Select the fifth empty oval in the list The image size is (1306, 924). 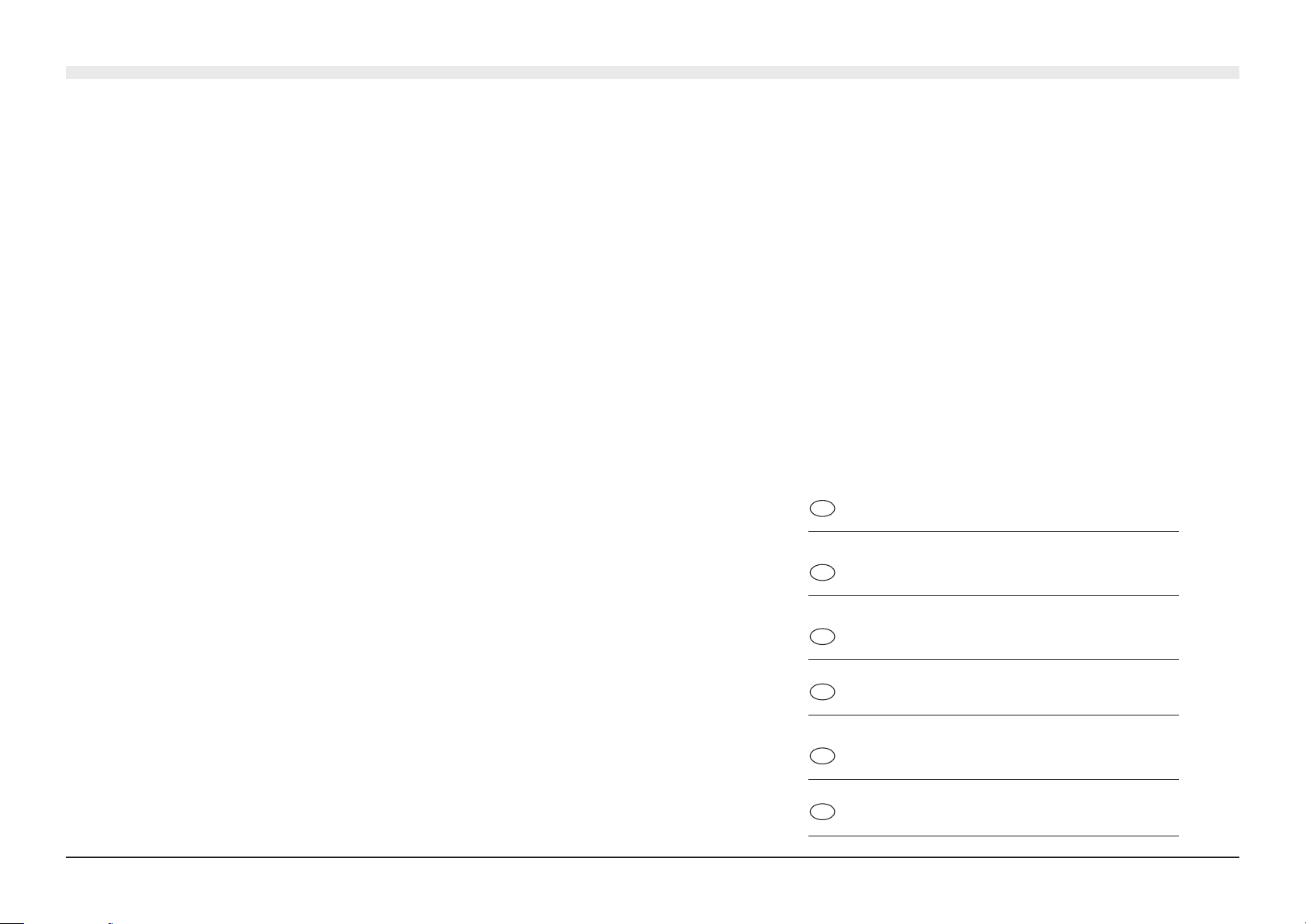(x=822, y=757)
